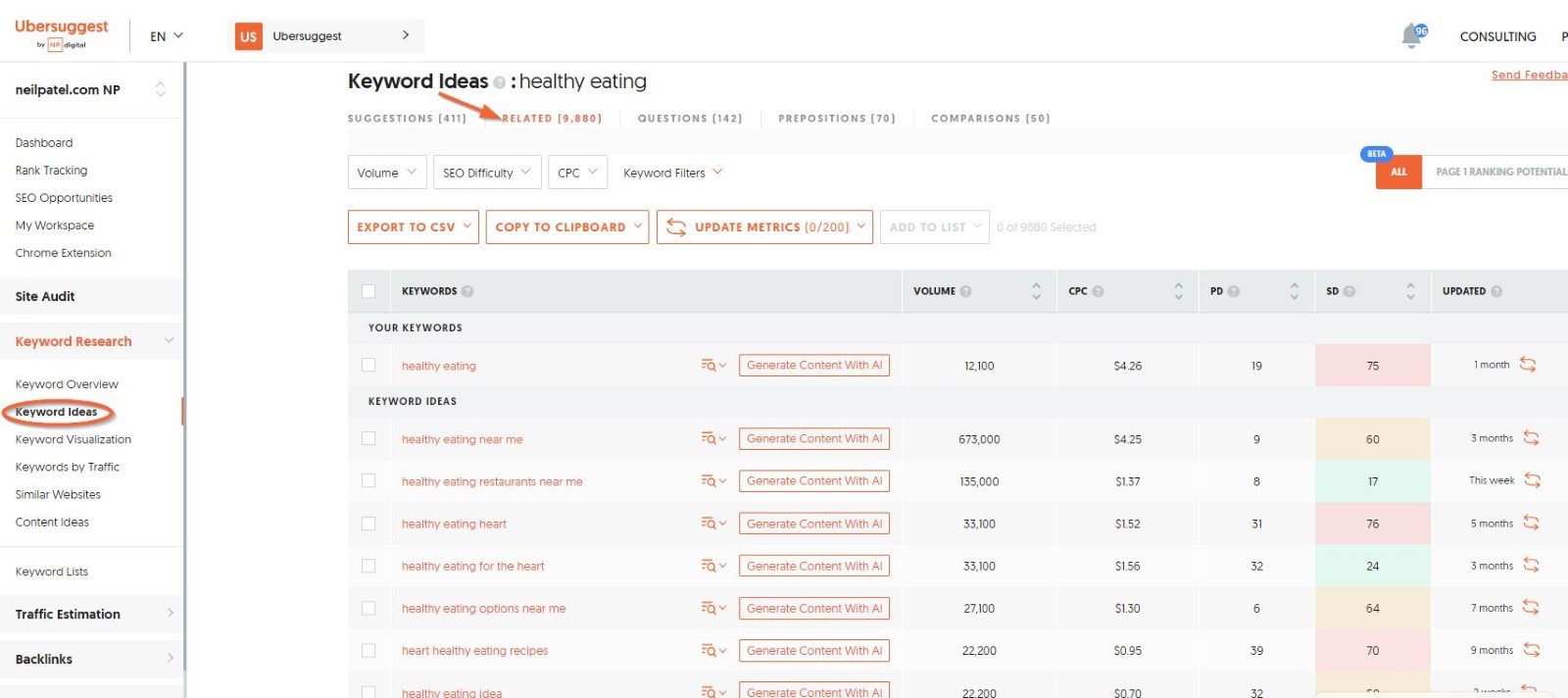Viewport: 1568px width, 698px height.
Task: Open the EN language selector
Action: pyautogui.click(x=166, y=36)
